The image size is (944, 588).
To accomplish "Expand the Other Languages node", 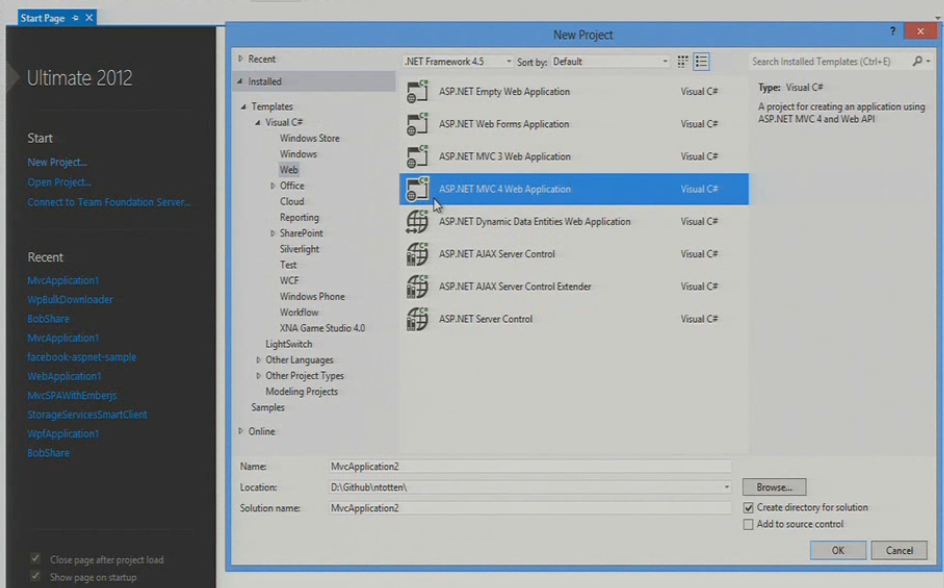I will point(258,360).
